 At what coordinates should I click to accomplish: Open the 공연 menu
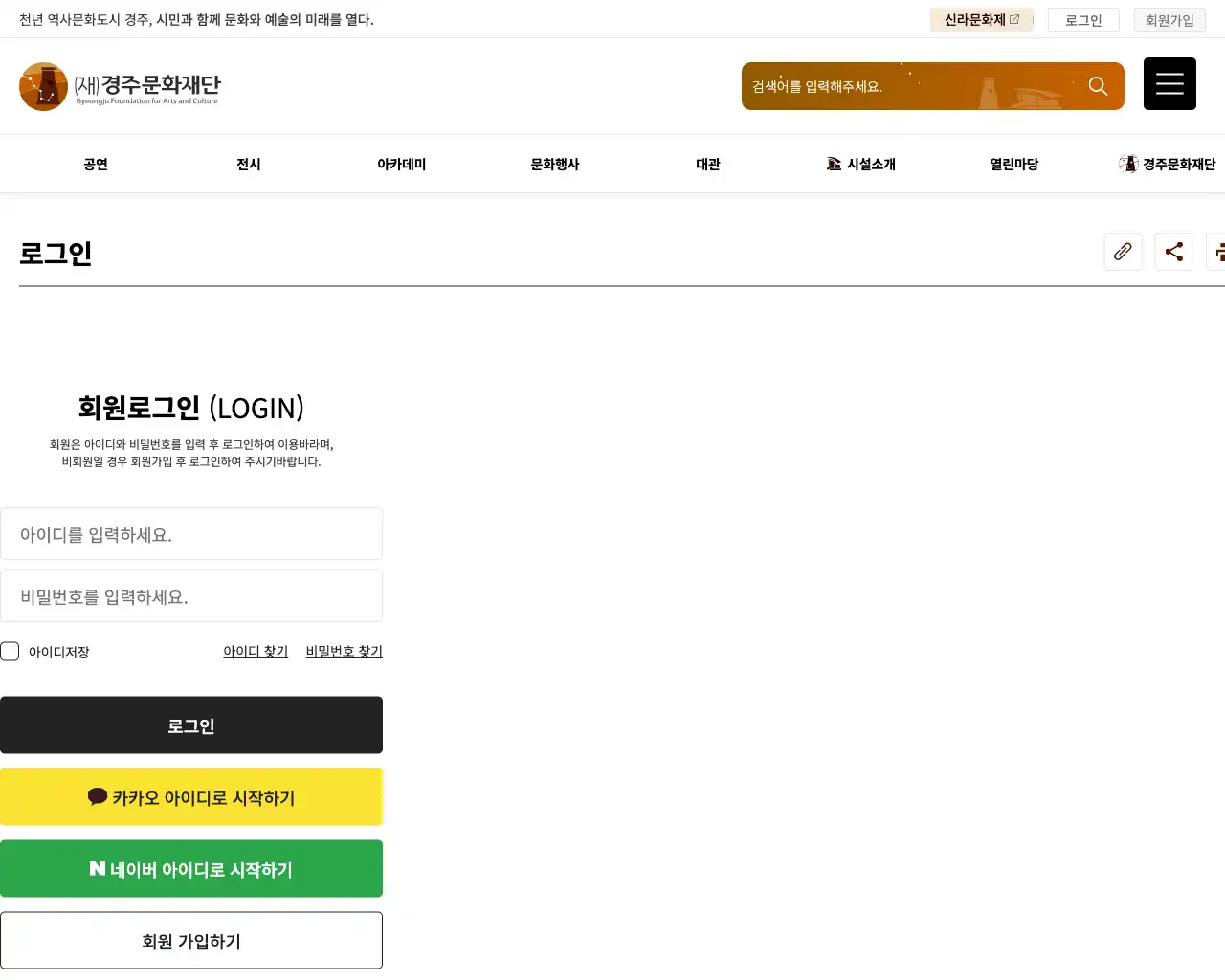[x=96, y=165]
